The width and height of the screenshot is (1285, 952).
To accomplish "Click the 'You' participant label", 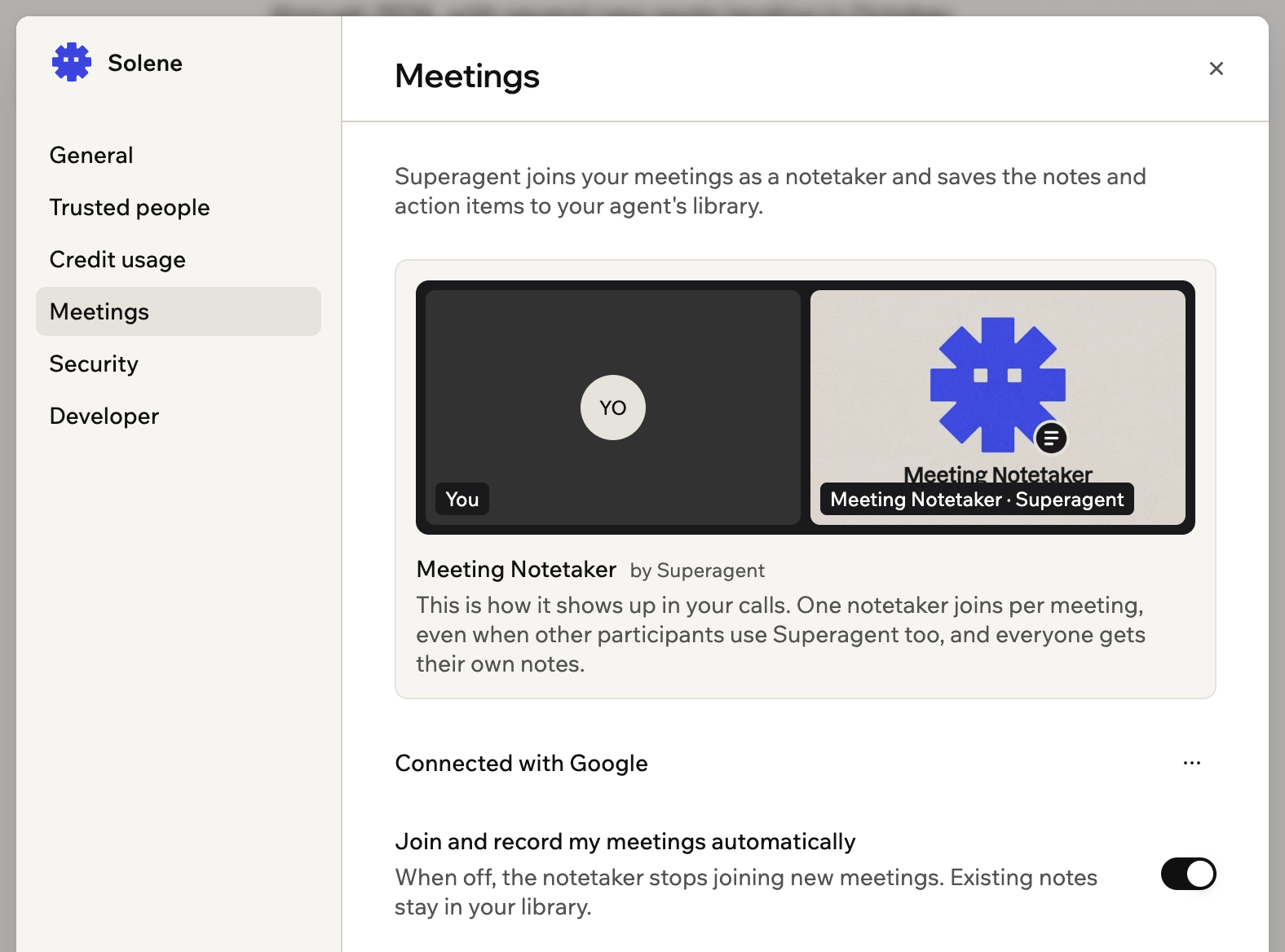I will (462, 499).
